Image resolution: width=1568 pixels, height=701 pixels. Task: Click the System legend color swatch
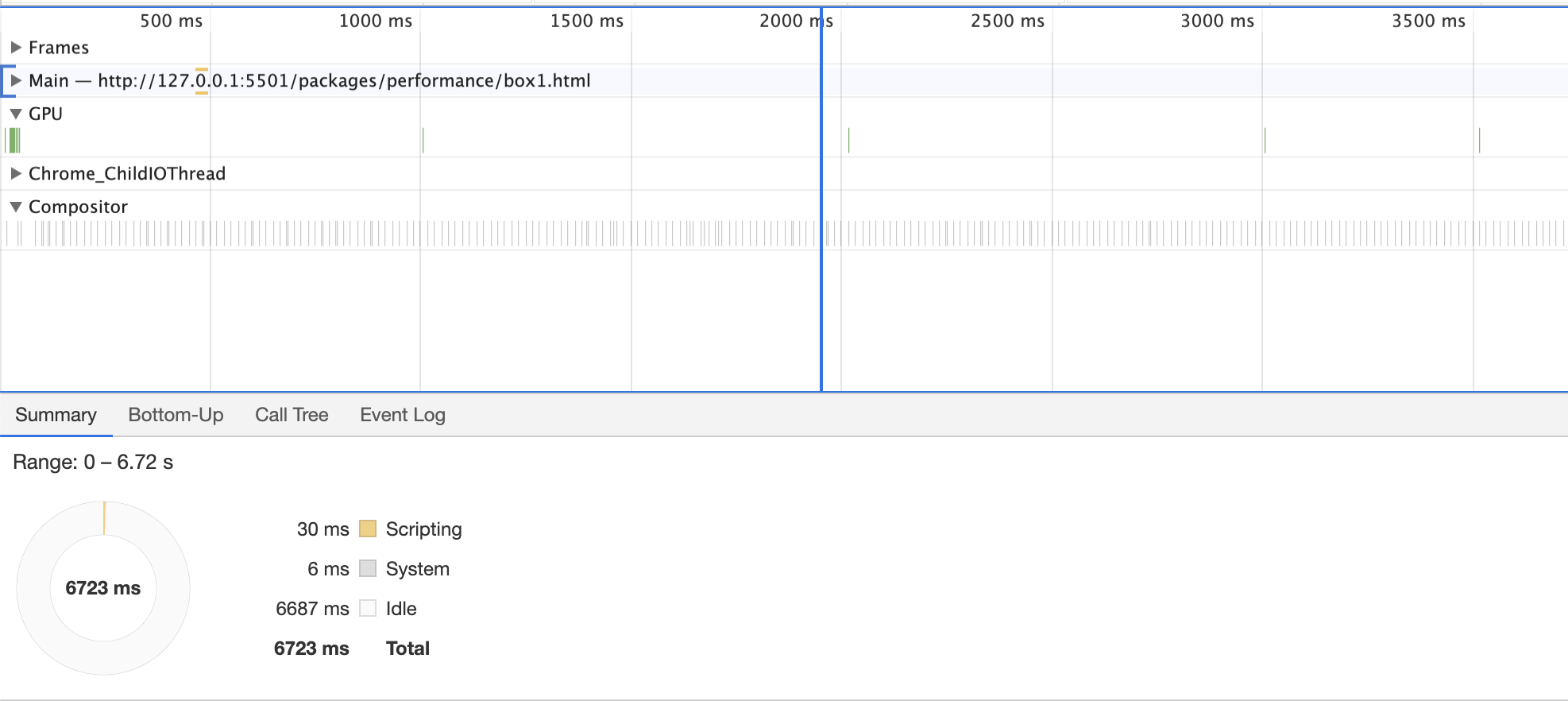click(368, 569)
